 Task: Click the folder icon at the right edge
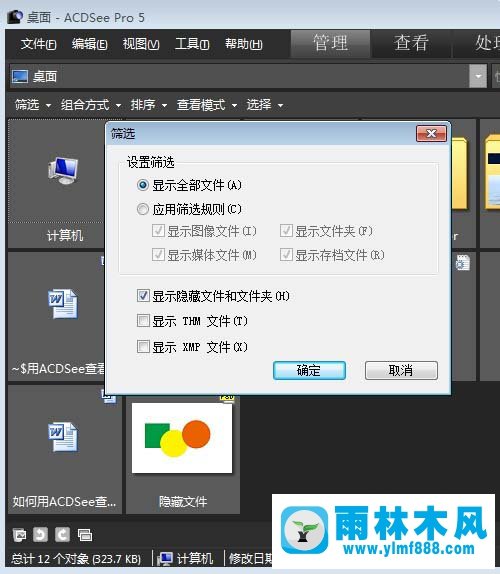click(492, 172)
